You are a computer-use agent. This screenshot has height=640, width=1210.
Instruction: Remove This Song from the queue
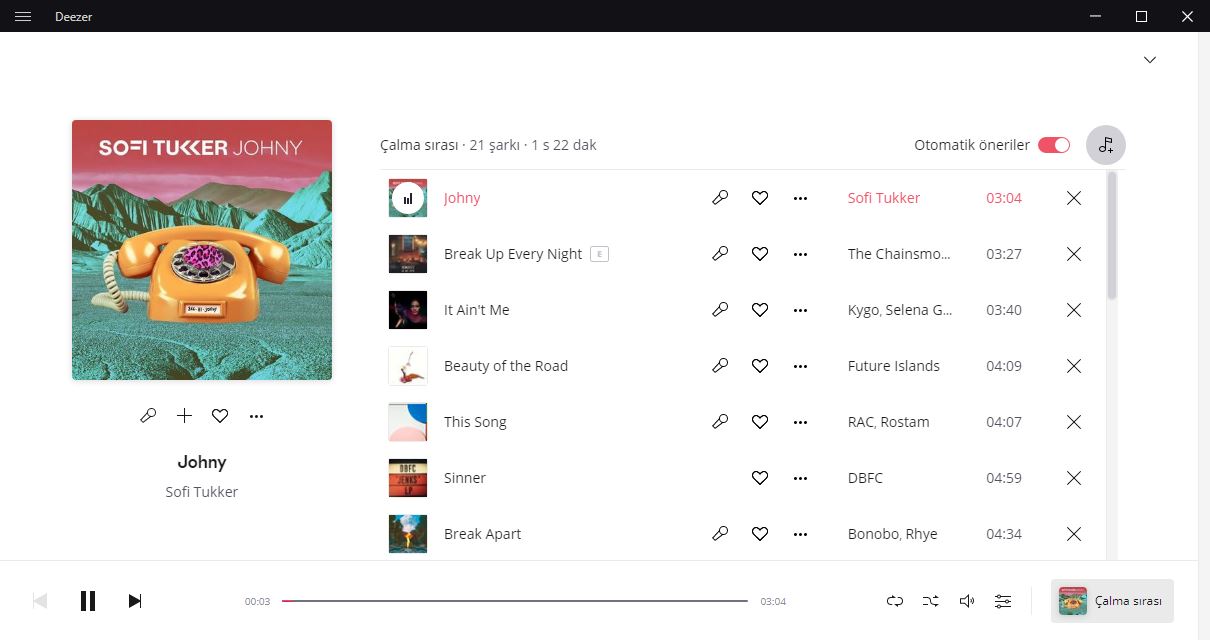coord(1074,422)
